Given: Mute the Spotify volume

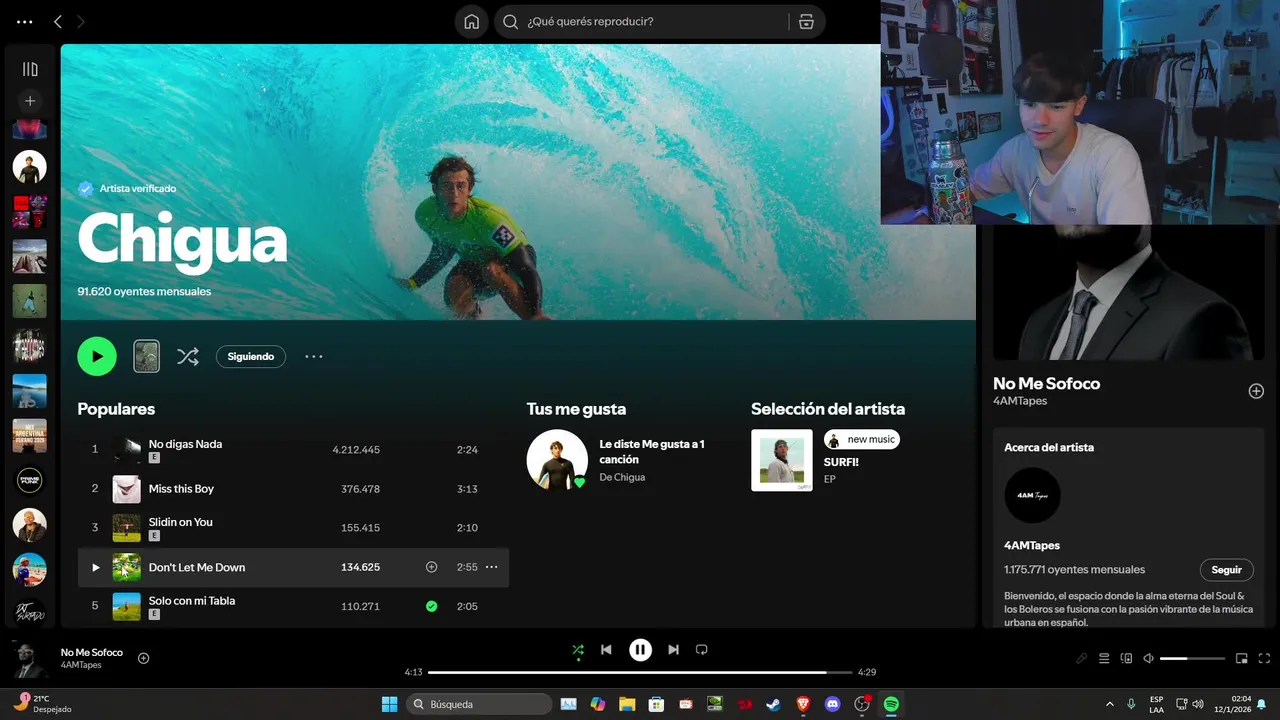Looking at the screenshot, I should pyautogui.click(x=1148, y=659).
